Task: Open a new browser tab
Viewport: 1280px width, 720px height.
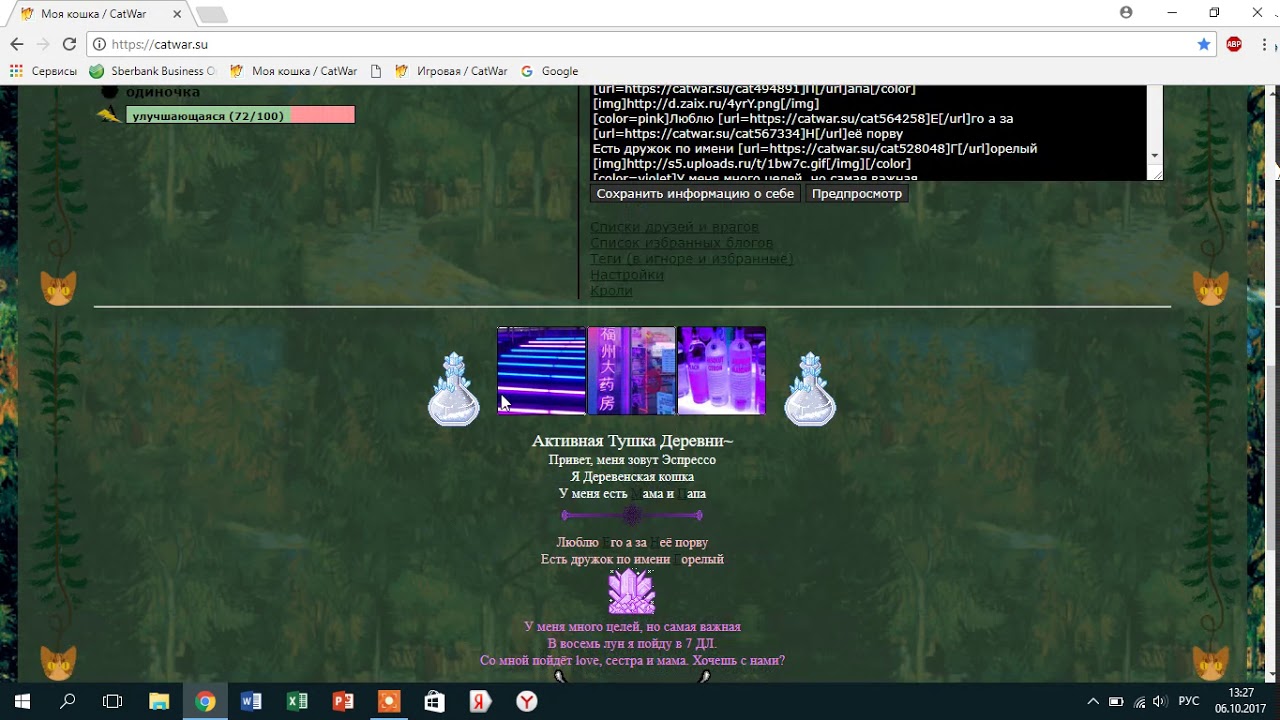Action: pyautogui.click(x=211, y=14)
